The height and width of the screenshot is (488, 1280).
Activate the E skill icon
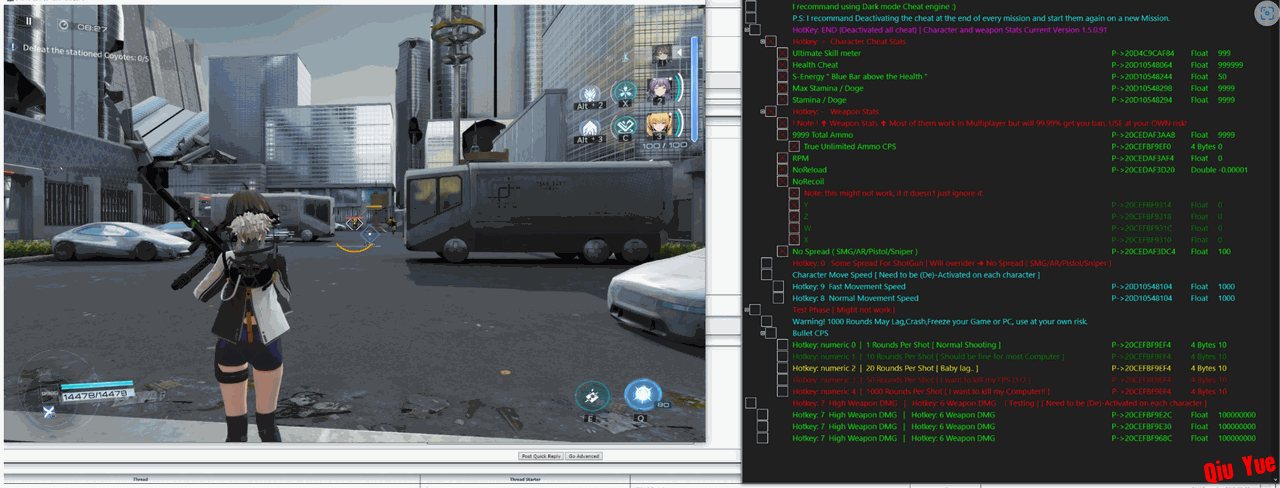click(592, 396)
